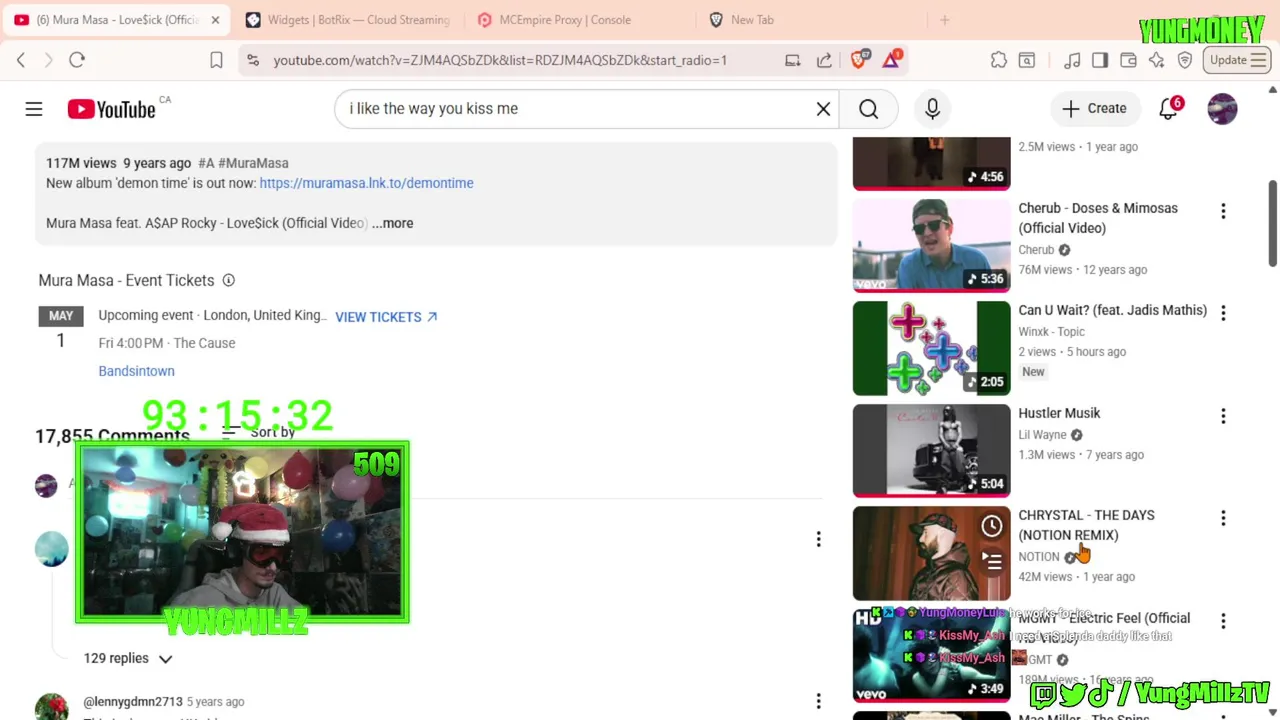Click the install app icon in address bar
This screenshot has height=720, width=1280.
coord(793,60)
